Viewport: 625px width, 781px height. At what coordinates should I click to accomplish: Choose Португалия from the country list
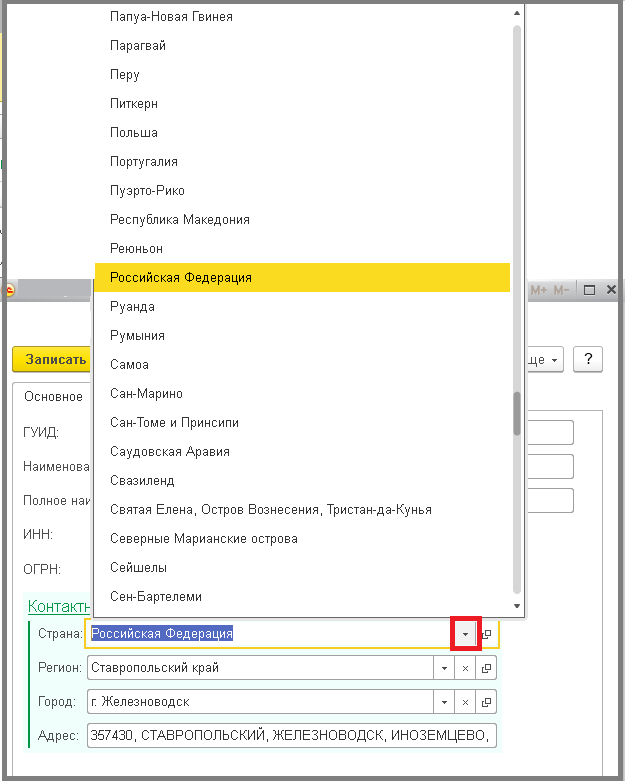pyautogui.click(x=302, y=161)
